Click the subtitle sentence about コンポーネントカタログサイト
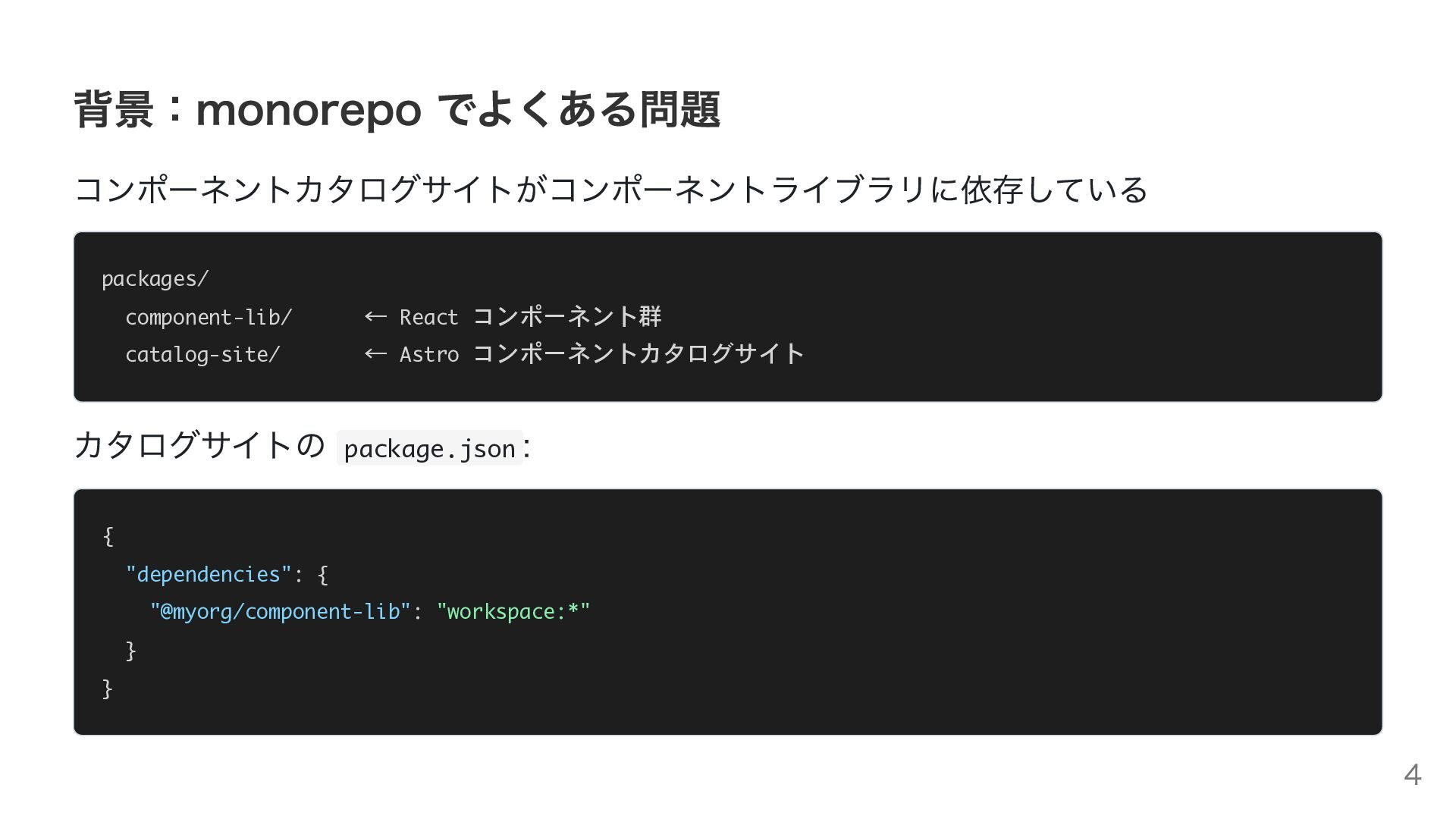1456x819 pixels. point(611,190)
